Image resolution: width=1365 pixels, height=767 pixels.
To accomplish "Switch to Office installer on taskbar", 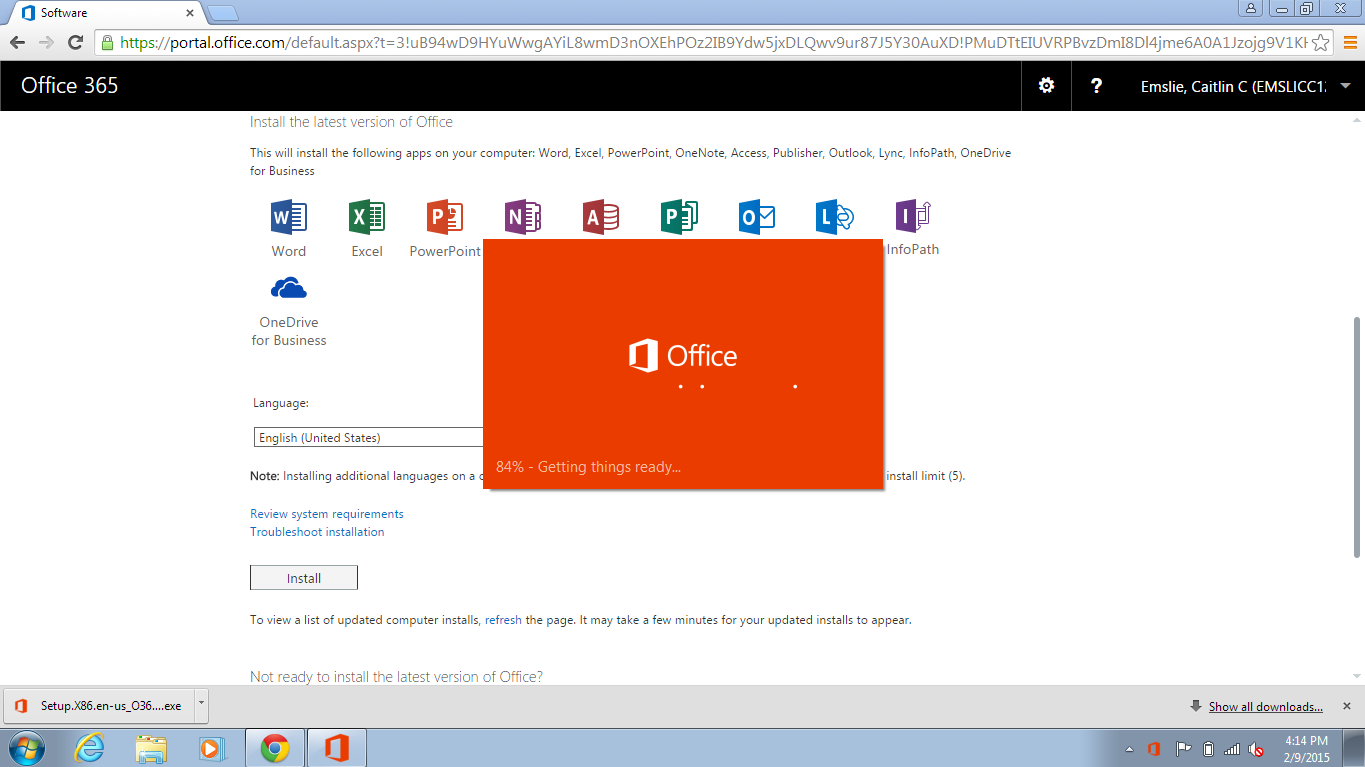I will (x=337, y=748).
